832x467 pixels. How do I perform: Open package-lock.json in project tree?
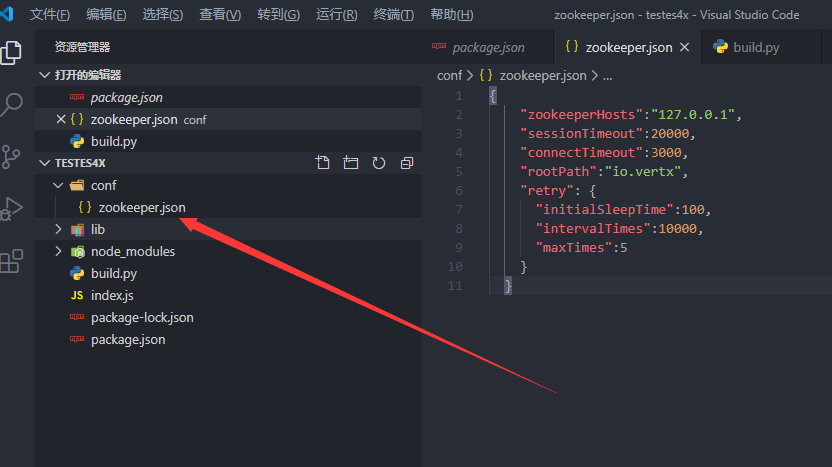click(228, 317)
